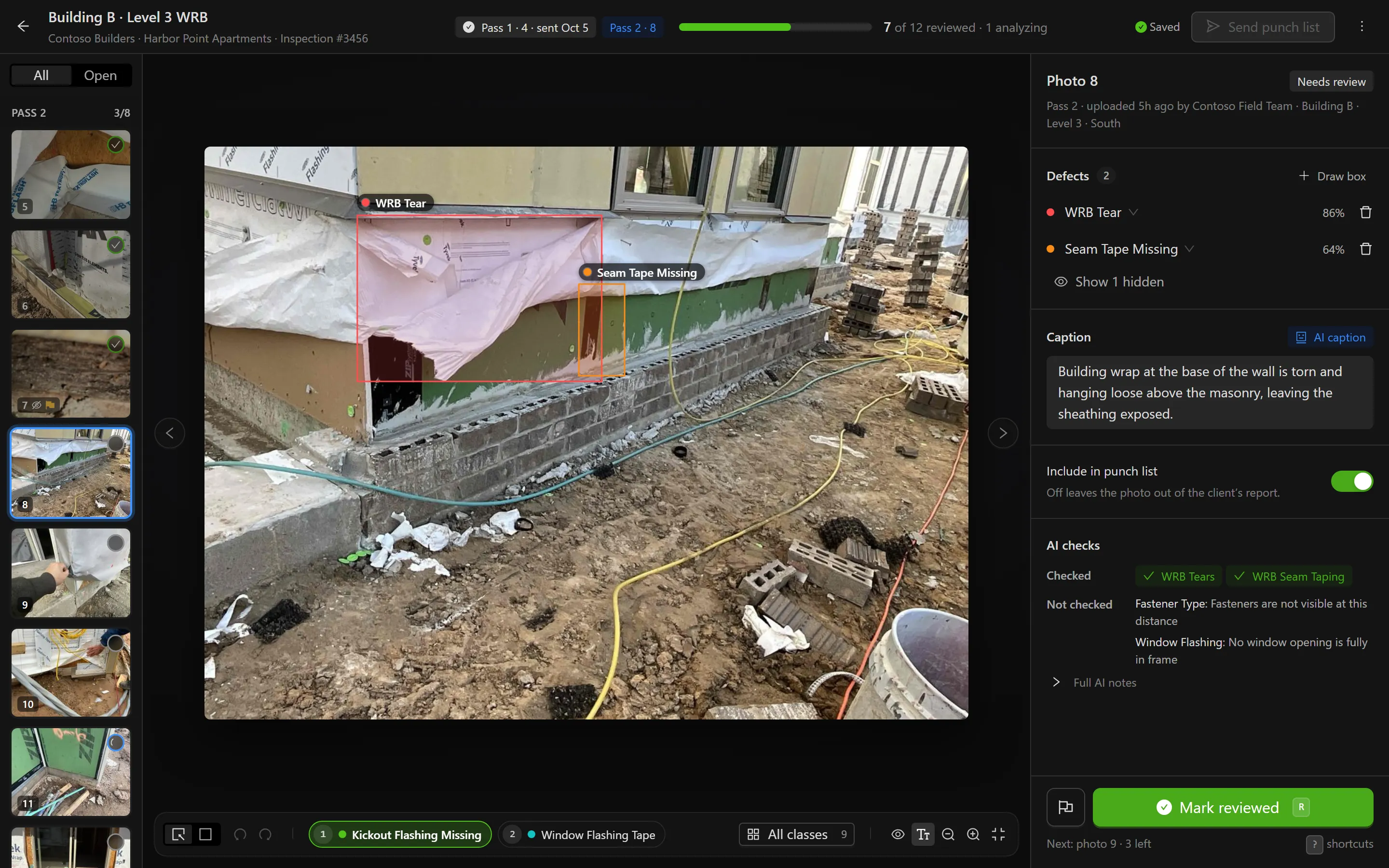Select the WRB Tear box label on photo
This screenshot has height=868, width=1389.
click(x=395, y=203)
